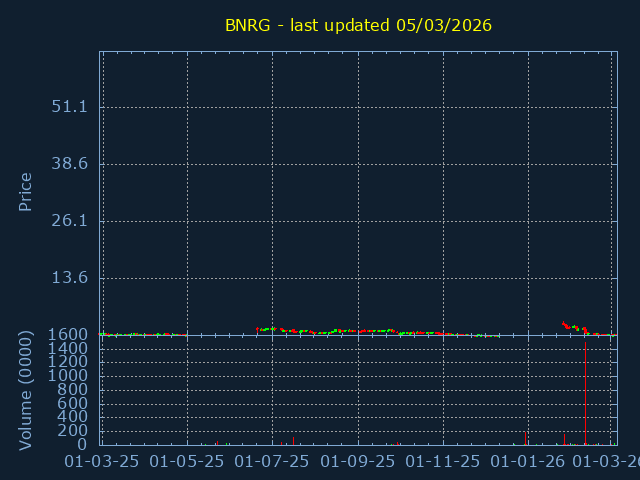
Task: Click the candlestick cluster around July 2025
Action: [x=272, y=329]
